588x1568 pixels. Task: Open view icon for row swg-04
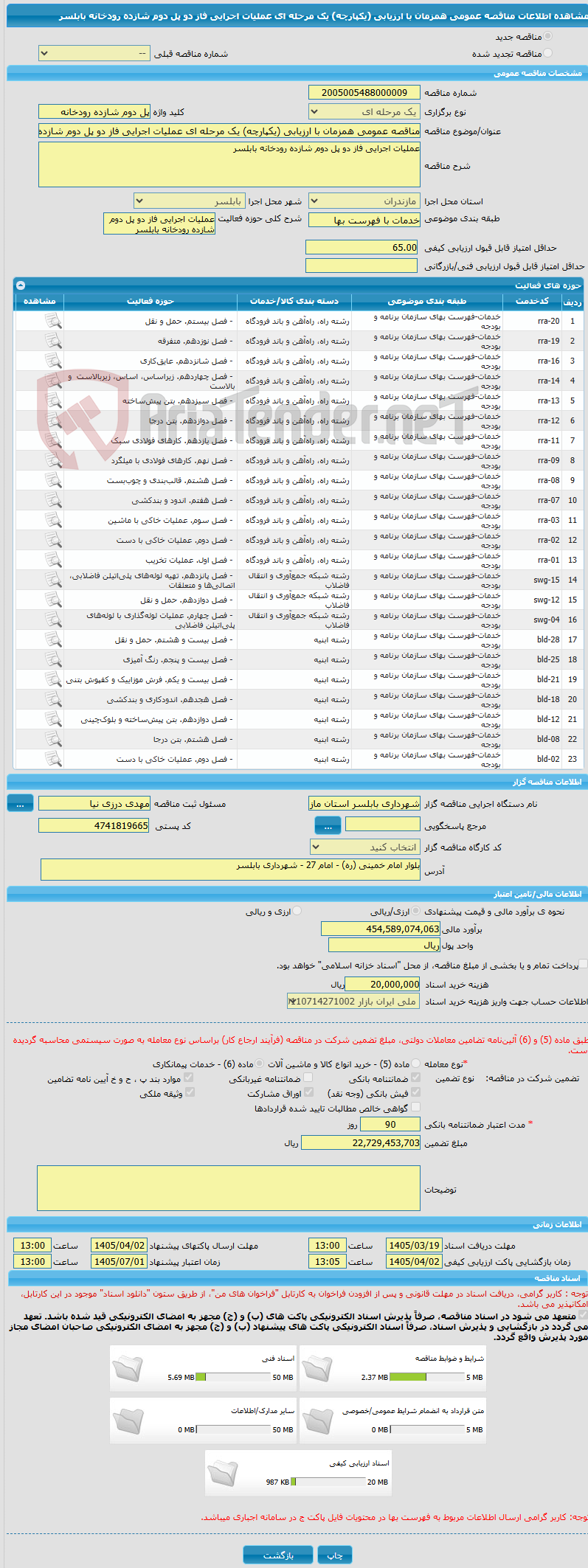pyautogui.click(x=53, y=620)
